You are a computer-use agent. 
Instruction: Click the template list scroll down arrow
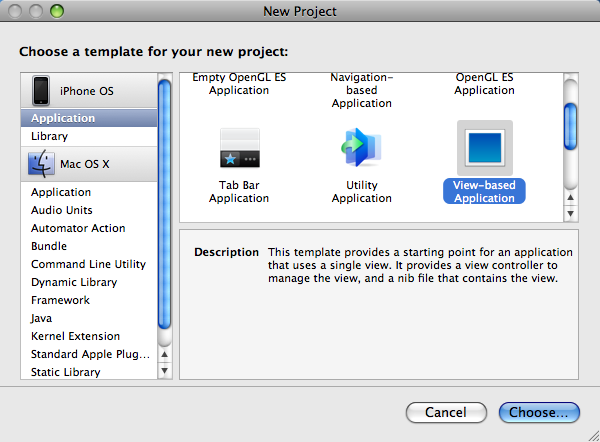(570, 213)
